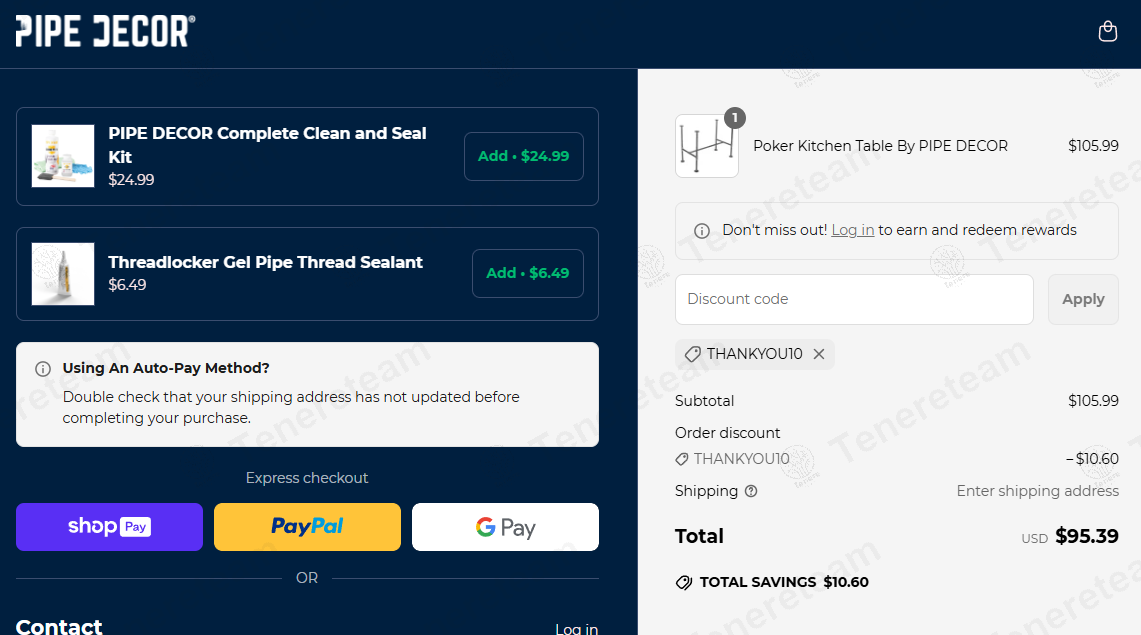Click the Pipe Decor logo
The height and width of the screenshot is (635, 1141).
point(105,31)
